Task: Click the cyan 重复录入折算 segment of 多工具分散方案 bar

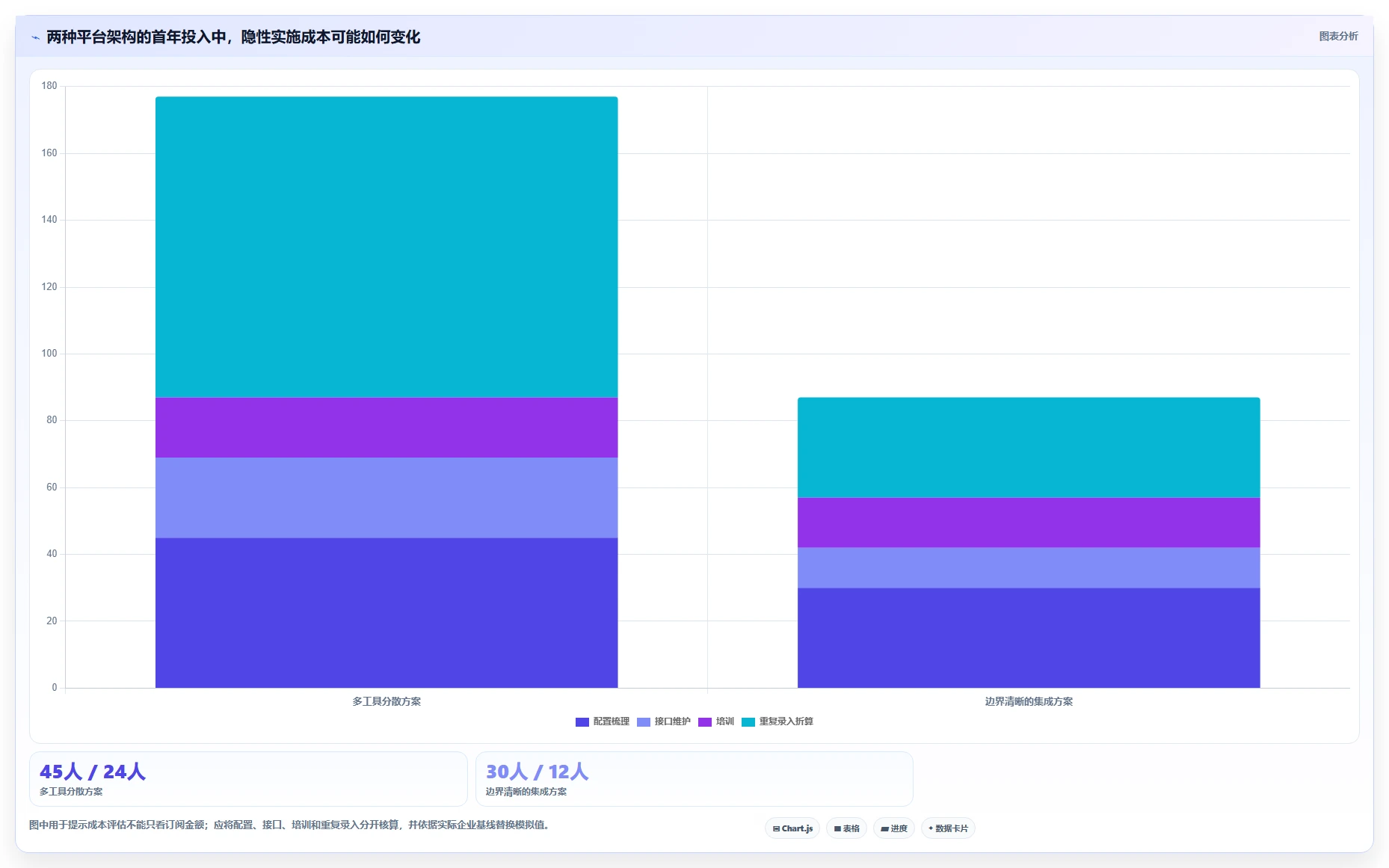Action: 386,247
